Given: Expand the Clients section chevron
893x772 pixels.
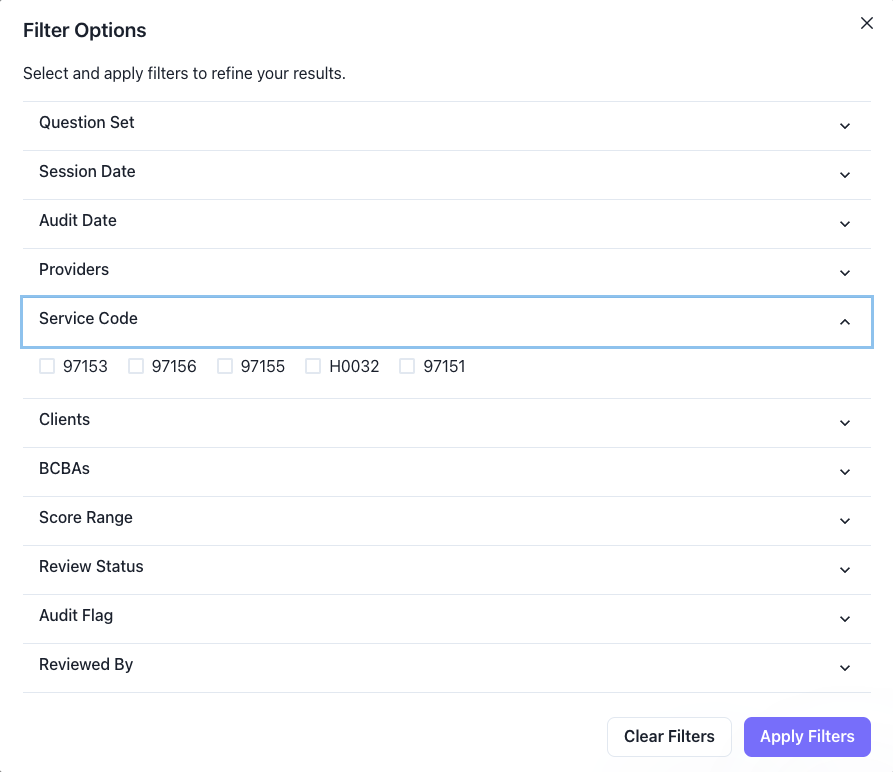Looking at the screenshot, I should [845, 423].
